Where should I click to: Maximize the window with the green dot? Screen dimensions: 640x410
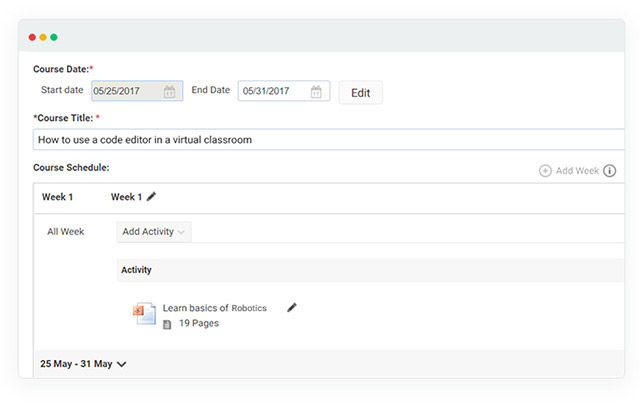click(54, 37)
